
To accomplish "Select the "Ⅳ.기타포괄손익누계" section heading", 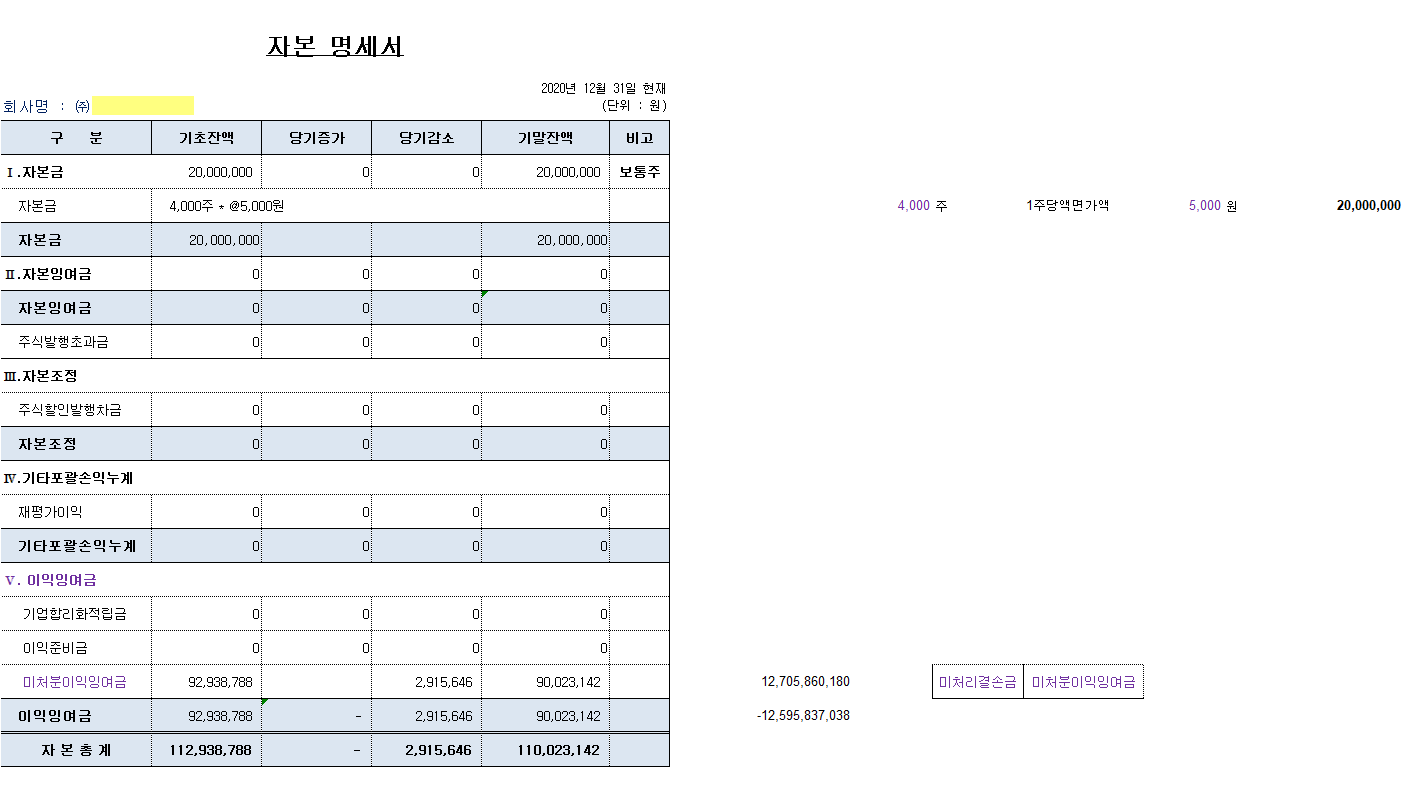I will pyautogui.click(x=69, y=478).
